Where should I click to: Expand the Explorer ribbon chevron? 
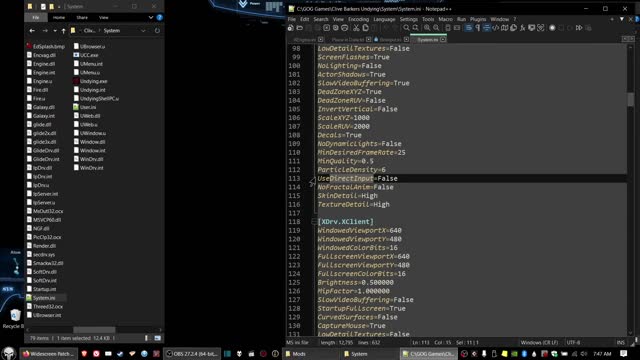[151, 18]
